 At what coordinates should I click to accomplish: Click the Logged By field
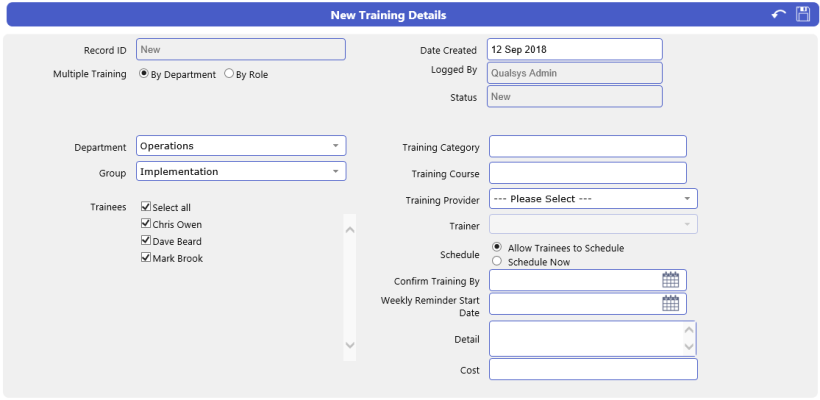575,73
